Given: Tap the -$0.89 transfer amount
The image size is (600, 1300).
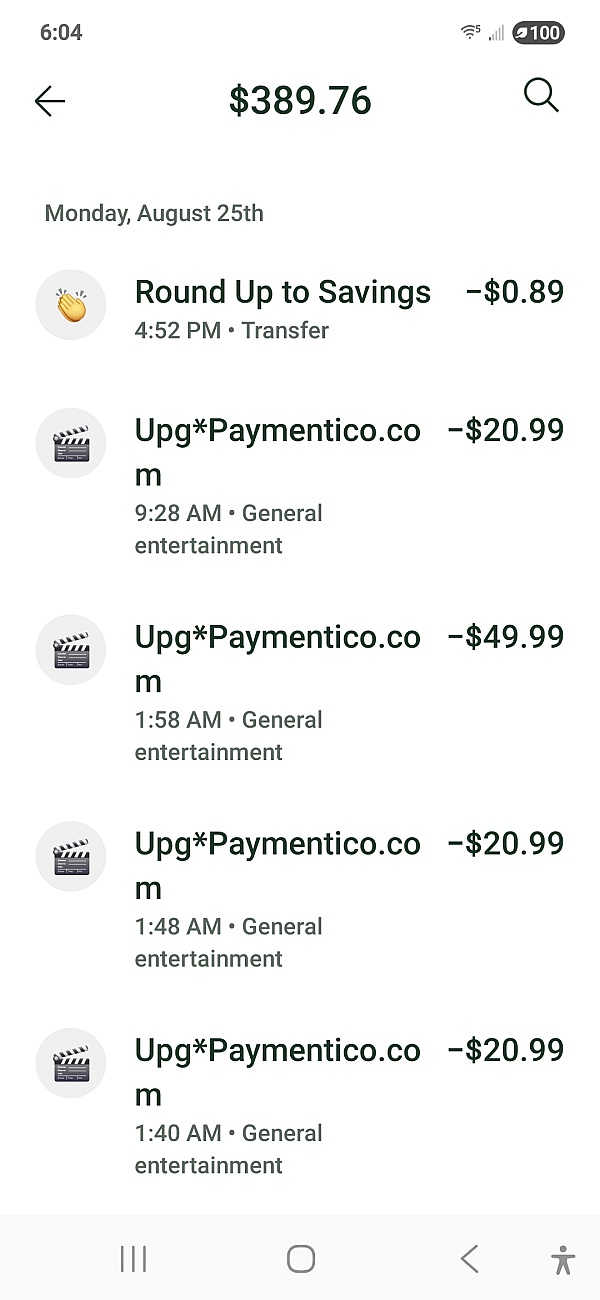Looking at the screenshot, I should click(515, 292).
